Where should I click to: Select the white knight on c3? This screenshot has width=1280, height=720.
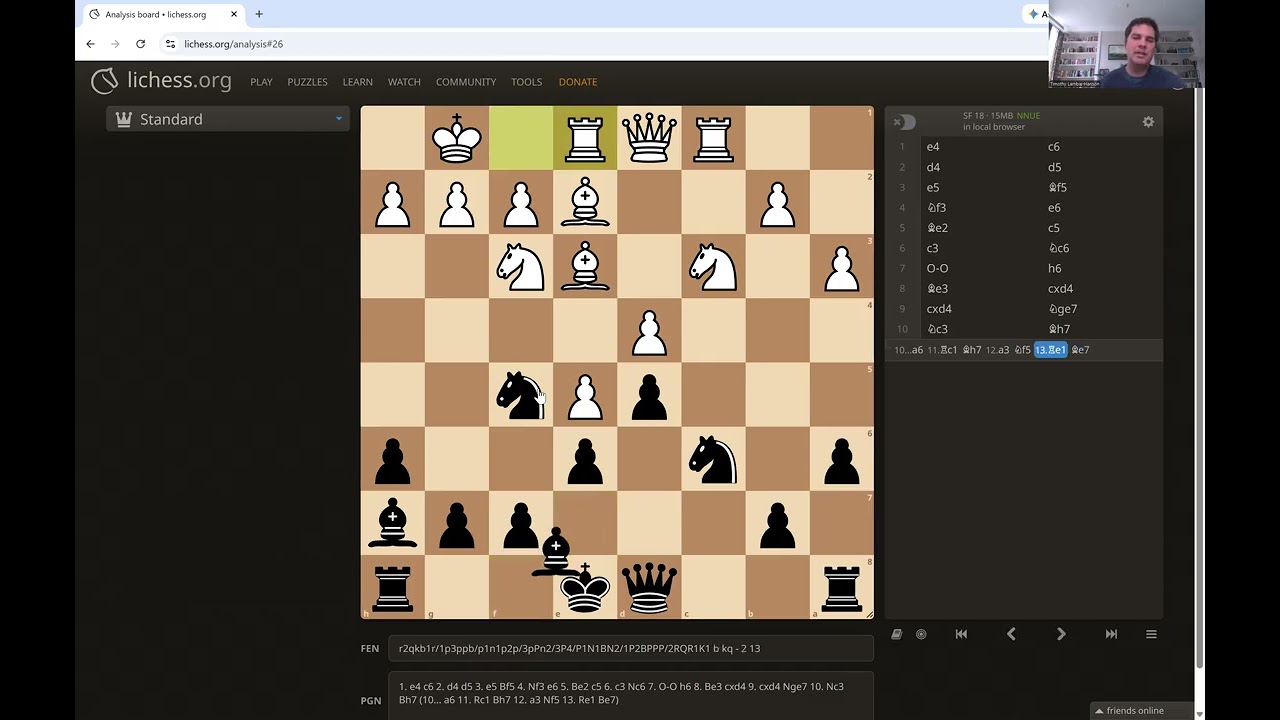tap(713, 266)
